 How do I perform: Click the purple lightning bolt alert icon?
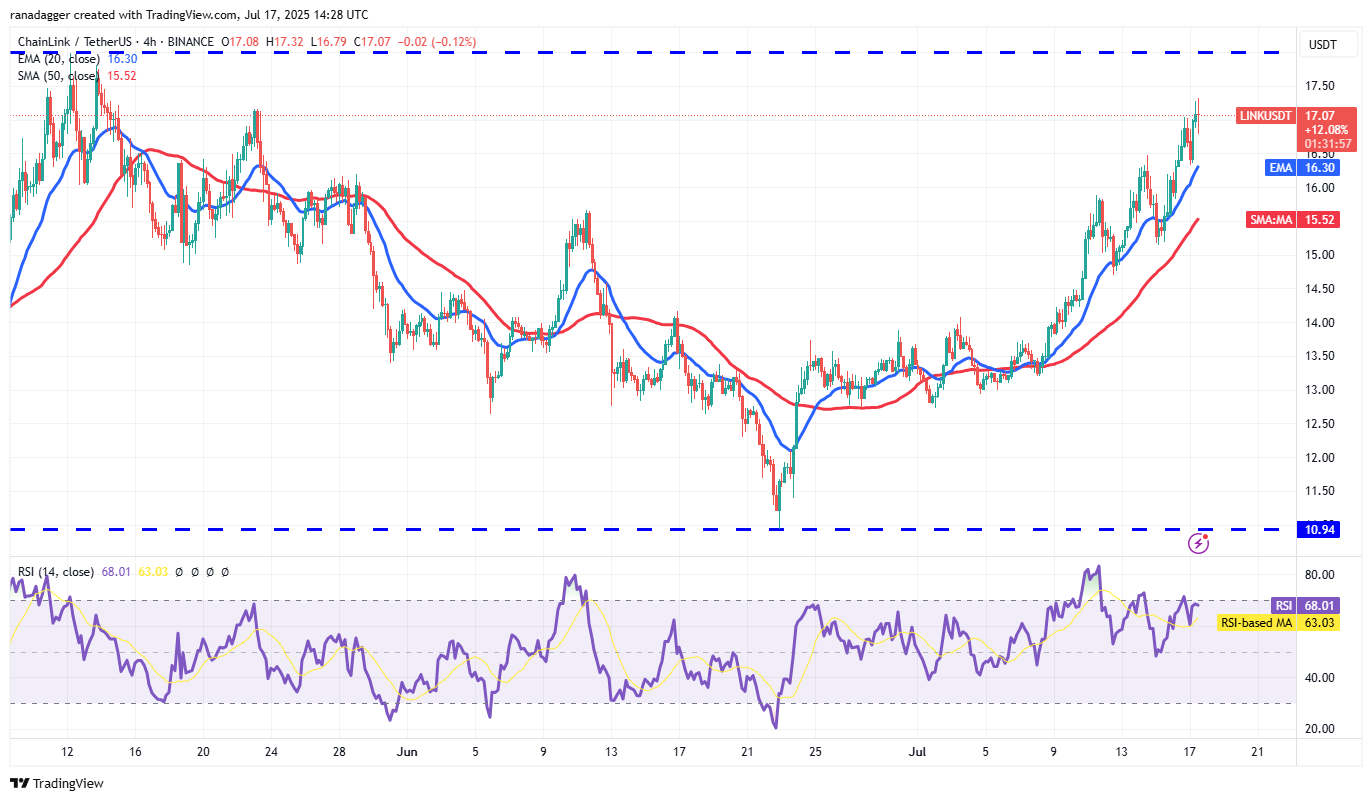coord(1199,543)
